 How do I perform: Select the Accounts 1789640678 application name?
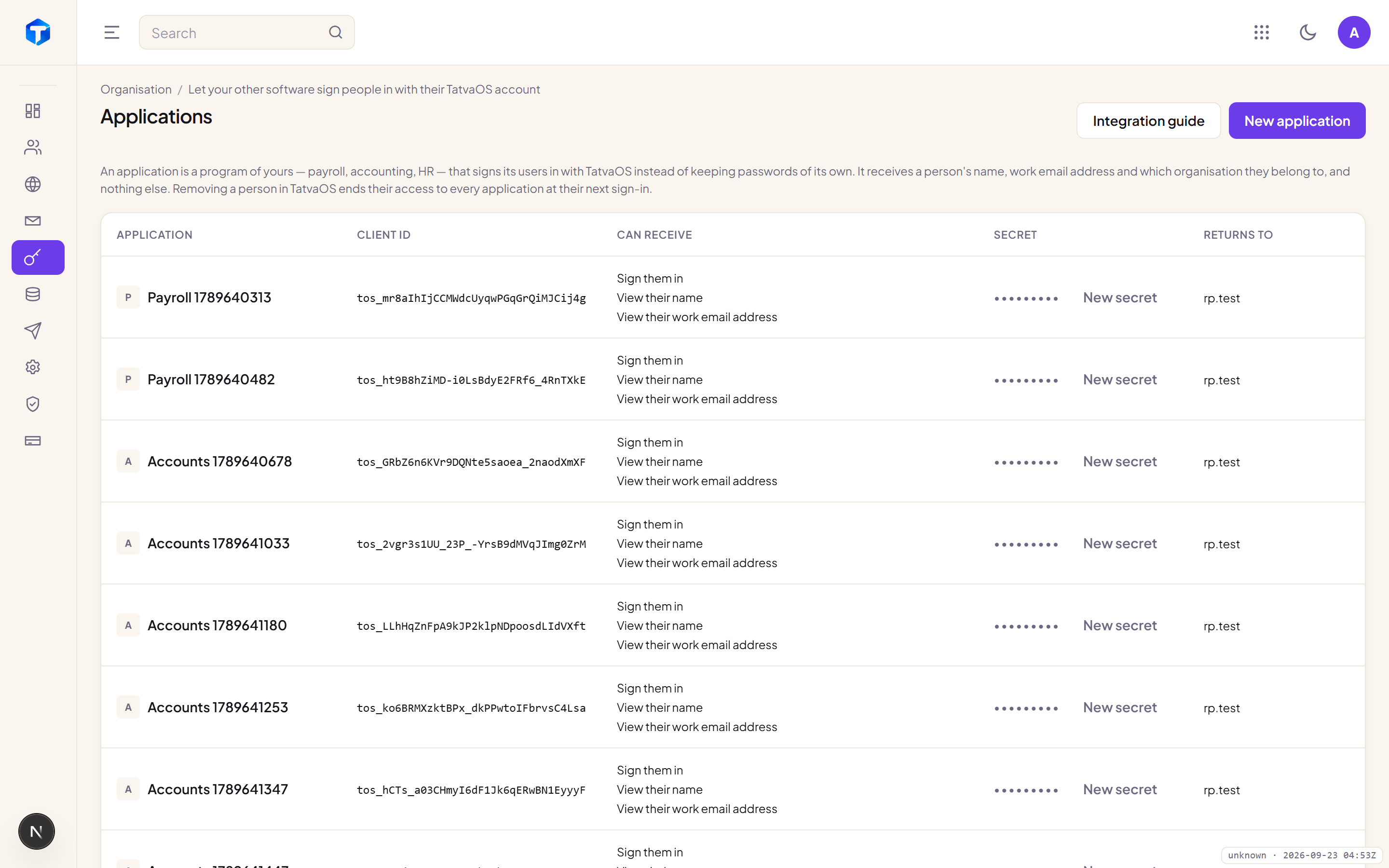click(x=219, y=461)
